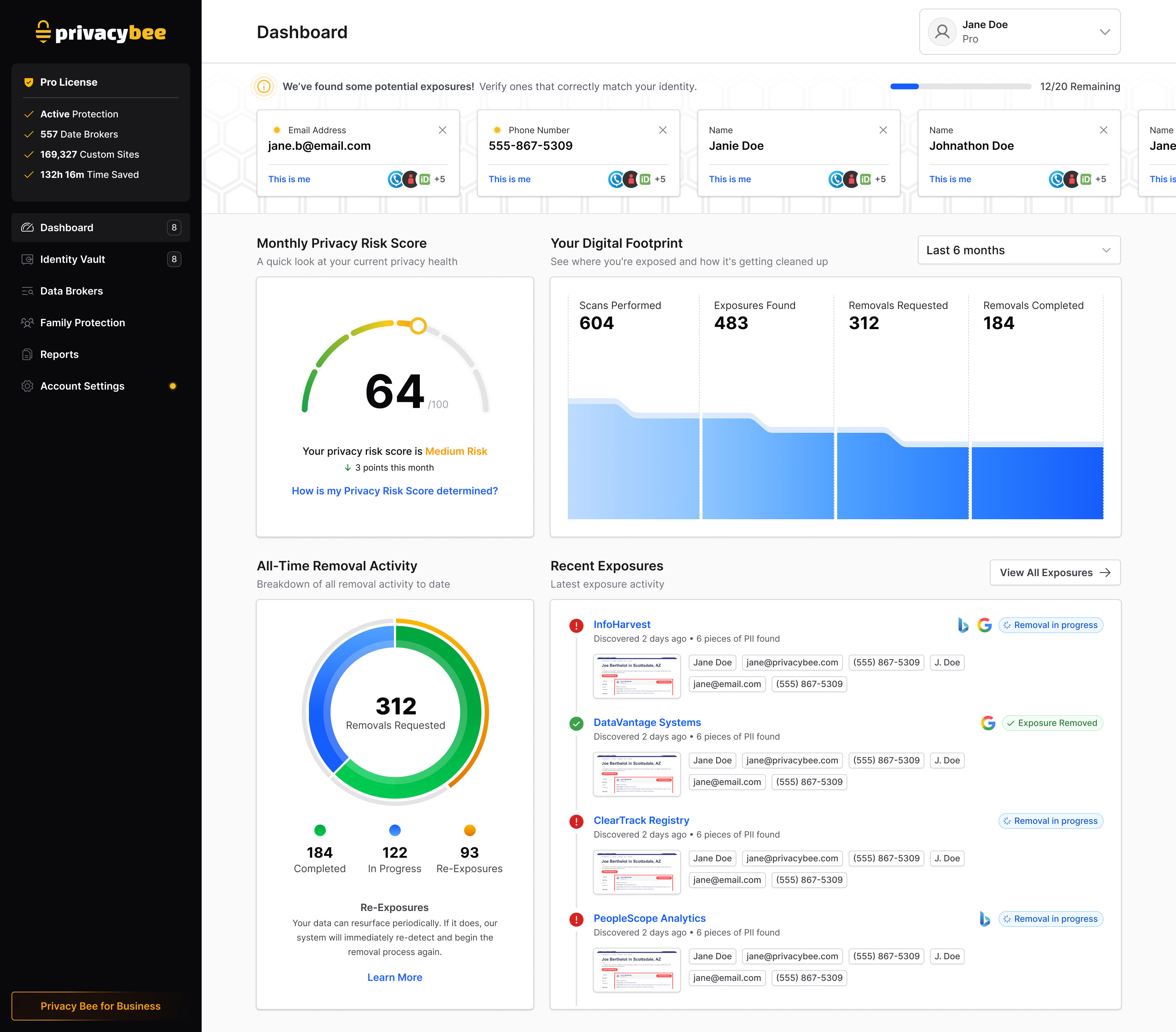Image resolution: width=1176 pixels, height=1032 pixels.
Task: Click the +5 brokers on Johnathon Doe card
Action: click(x=1101, y=179)
